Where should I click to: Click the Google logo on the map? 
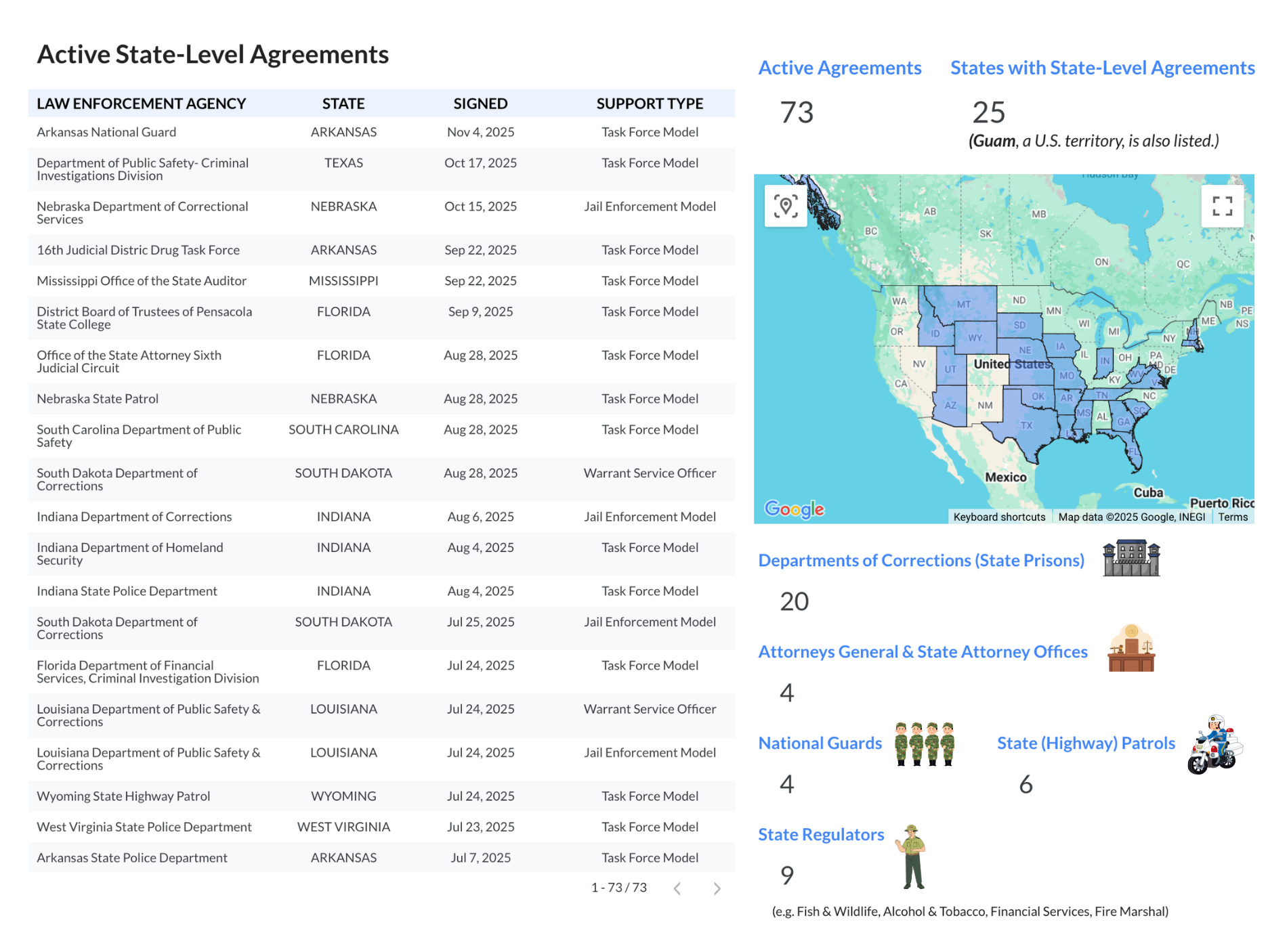point(794,509)
